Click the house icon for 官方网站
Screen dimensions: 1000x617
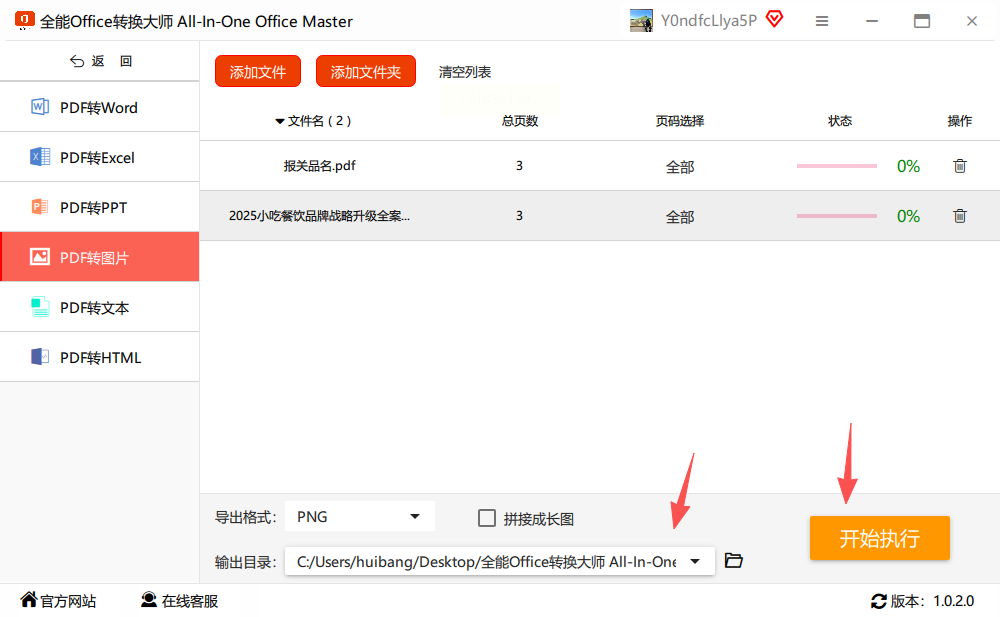[x=29, y=599]
